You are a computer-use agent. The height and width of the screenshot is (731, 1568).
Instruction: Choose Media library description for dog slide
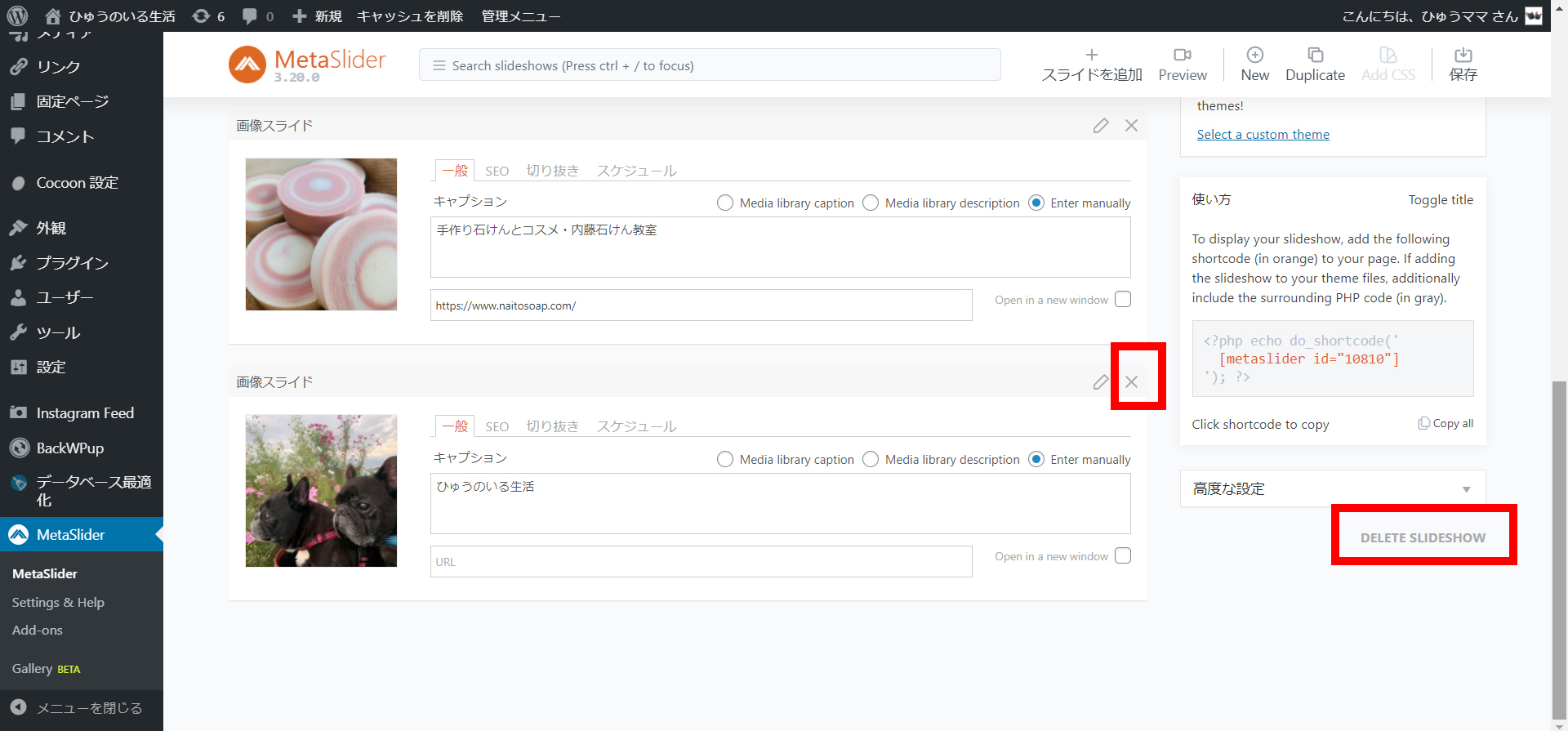(871, 460)
